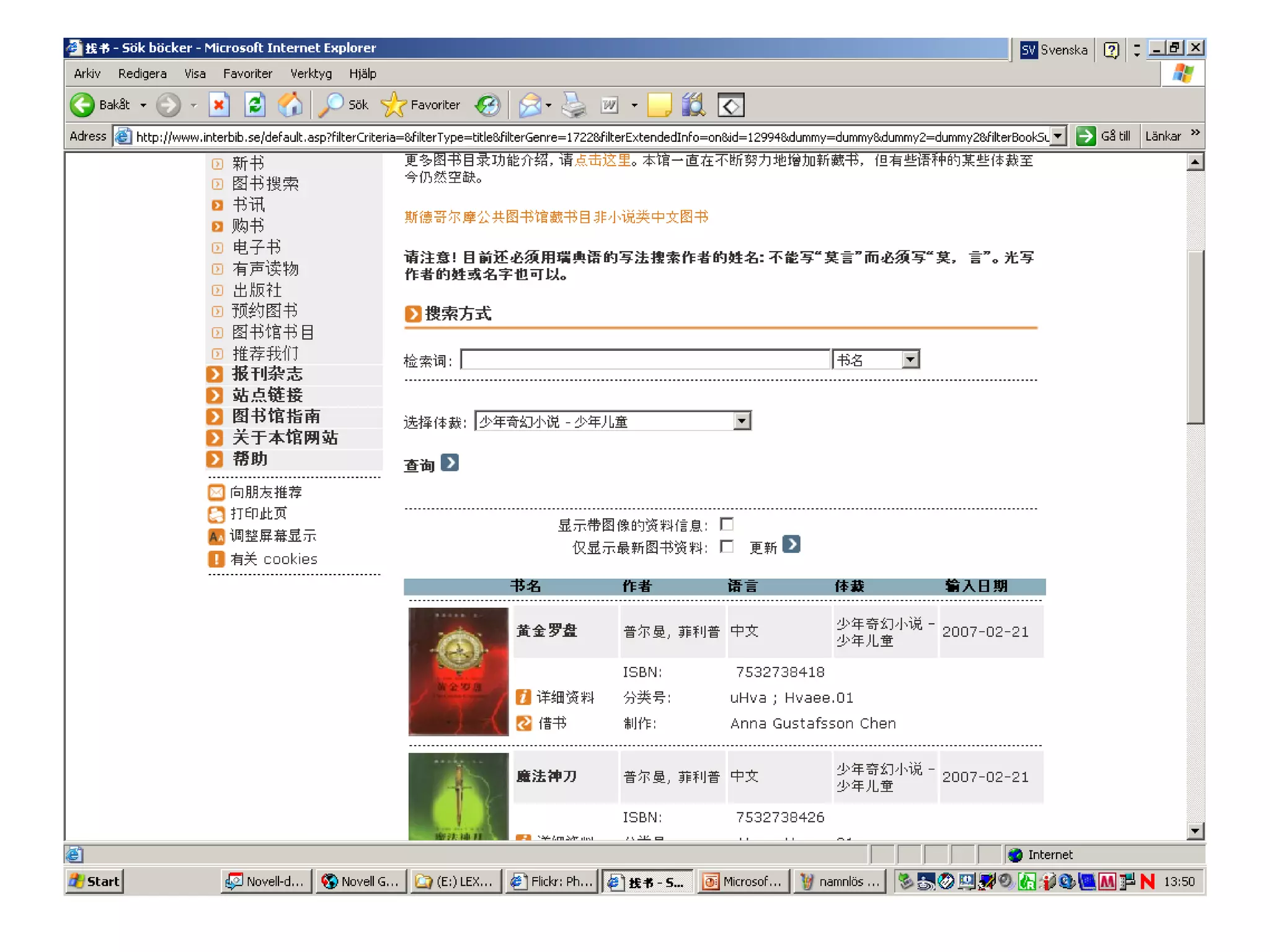
Task: Open the Favoriter menu in menu bar
Action: coord(247,74)
